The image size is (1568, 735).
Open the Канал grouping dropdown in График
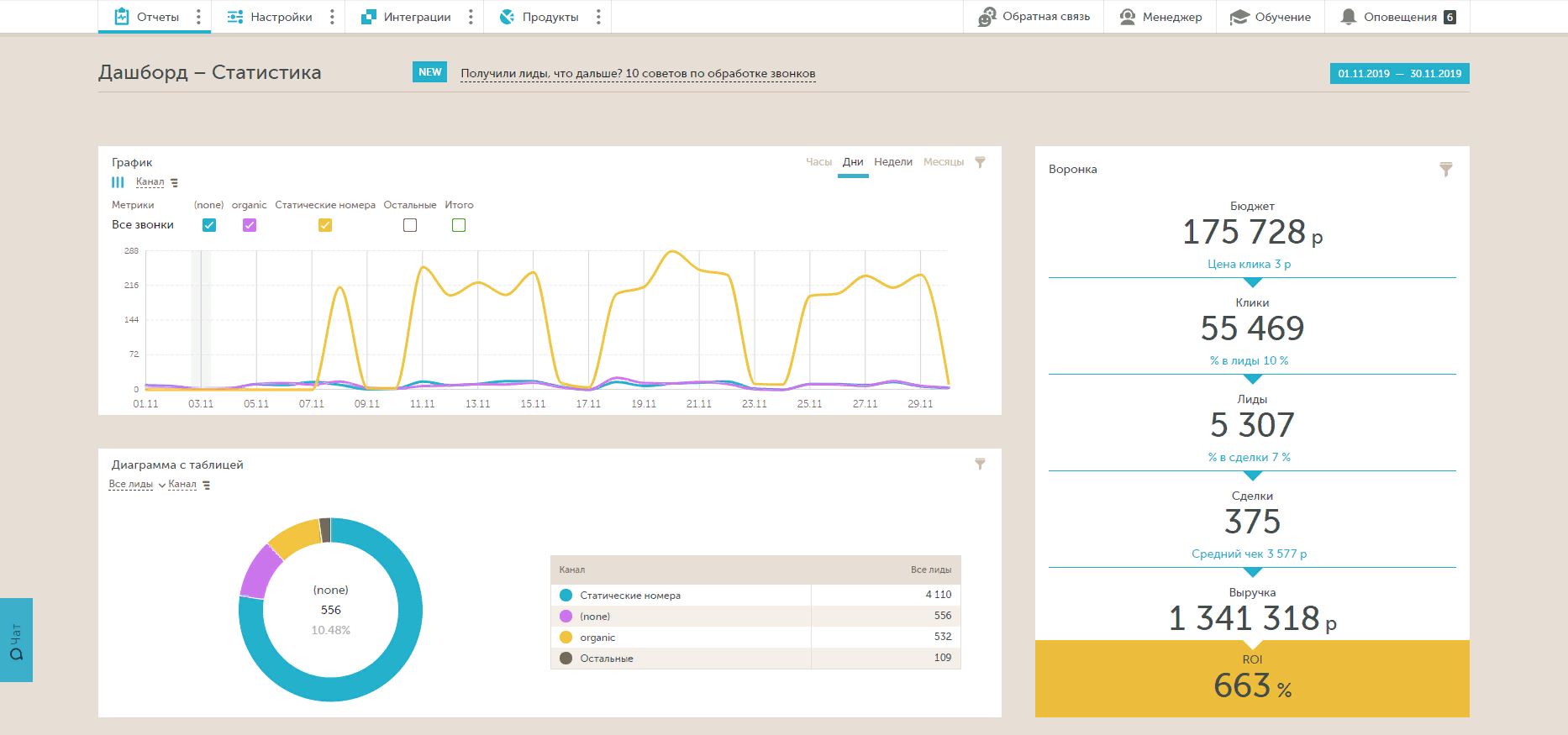coord(157,182)
